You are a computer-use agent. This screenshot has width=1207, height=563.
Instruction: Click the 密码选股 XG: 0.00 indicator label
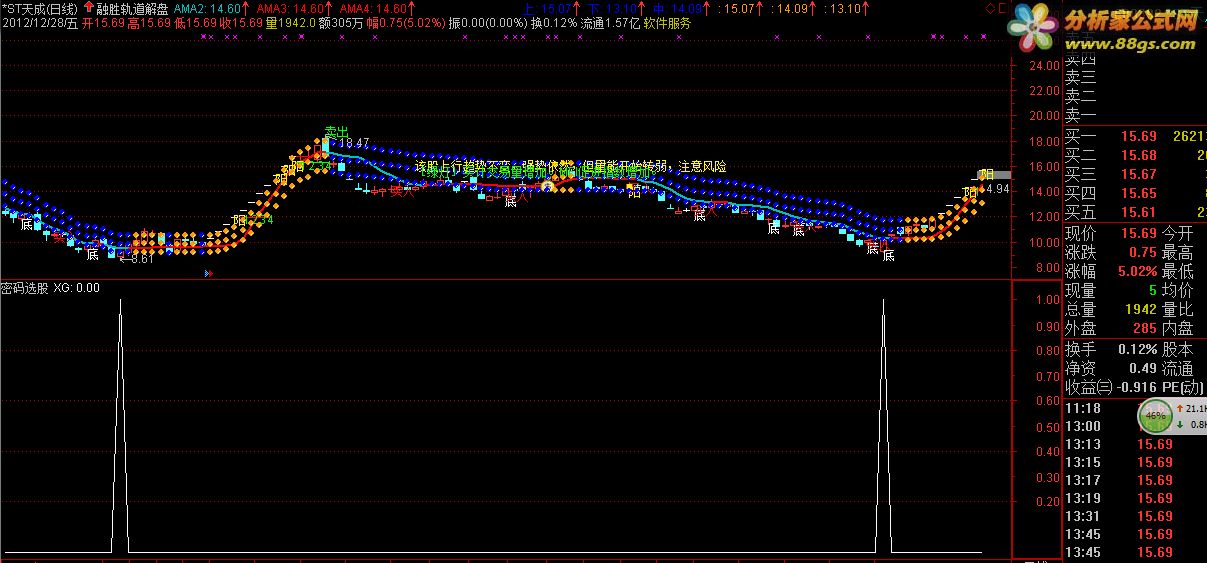tap(50, 287)
